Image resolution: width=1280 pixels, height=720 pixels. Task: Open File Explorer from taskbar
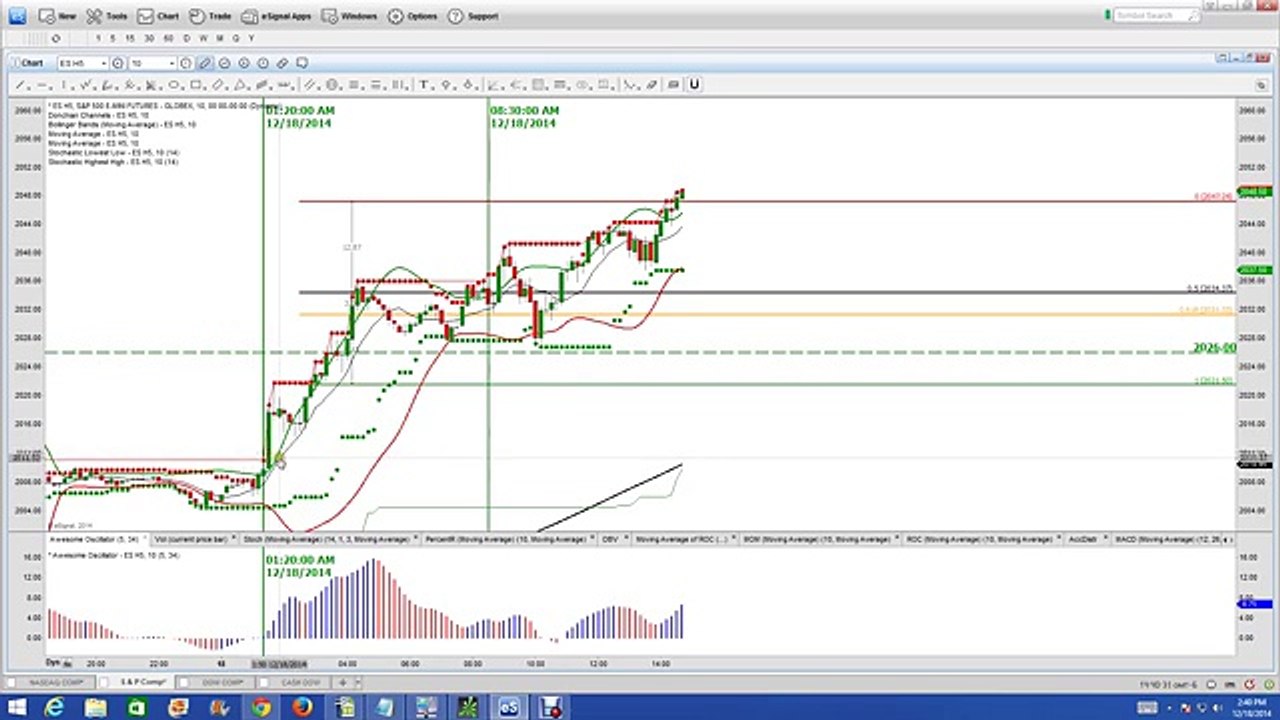coord(96,708)
